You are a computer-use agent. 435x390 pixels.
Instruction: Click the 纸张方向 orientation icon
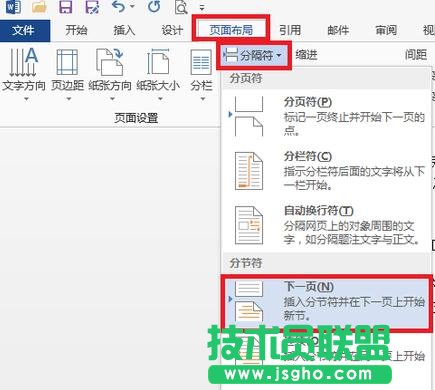110,62
